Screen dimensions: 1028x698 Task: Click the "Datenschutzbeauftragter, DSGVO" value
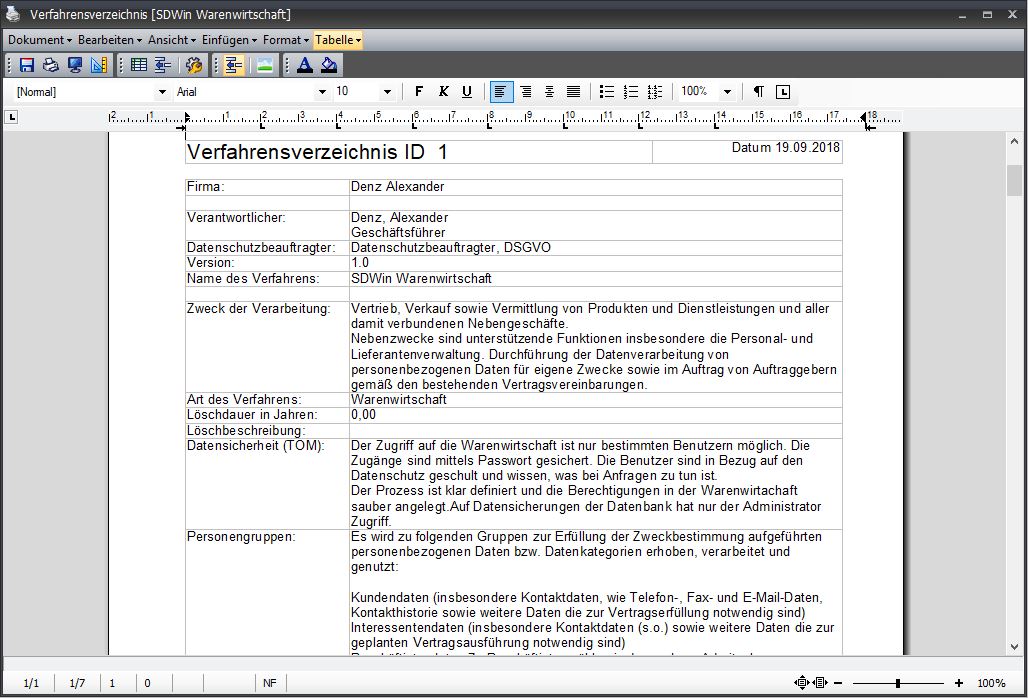(x=450, y=248)
